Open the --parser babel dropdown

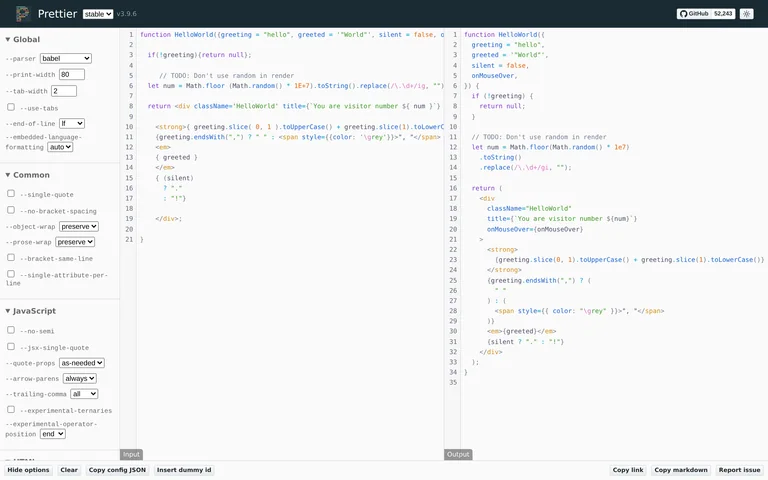point(66,58)
